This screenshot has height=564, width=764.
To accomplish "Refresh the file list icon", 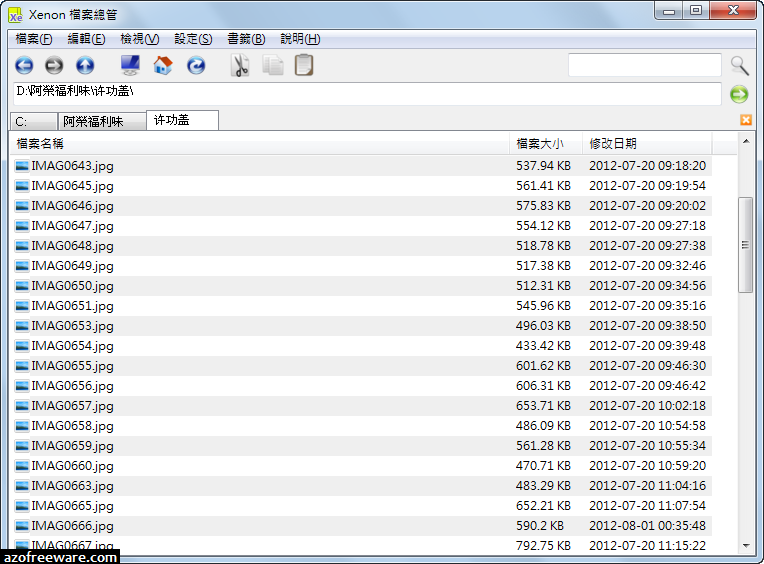I will [x=196, y=65].
